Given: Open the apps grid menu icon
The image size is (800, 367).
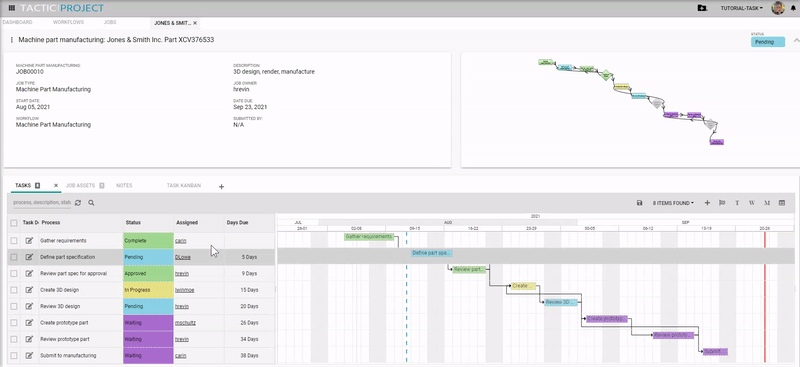Looking at the screenshot, I should (x=12, y=8).
